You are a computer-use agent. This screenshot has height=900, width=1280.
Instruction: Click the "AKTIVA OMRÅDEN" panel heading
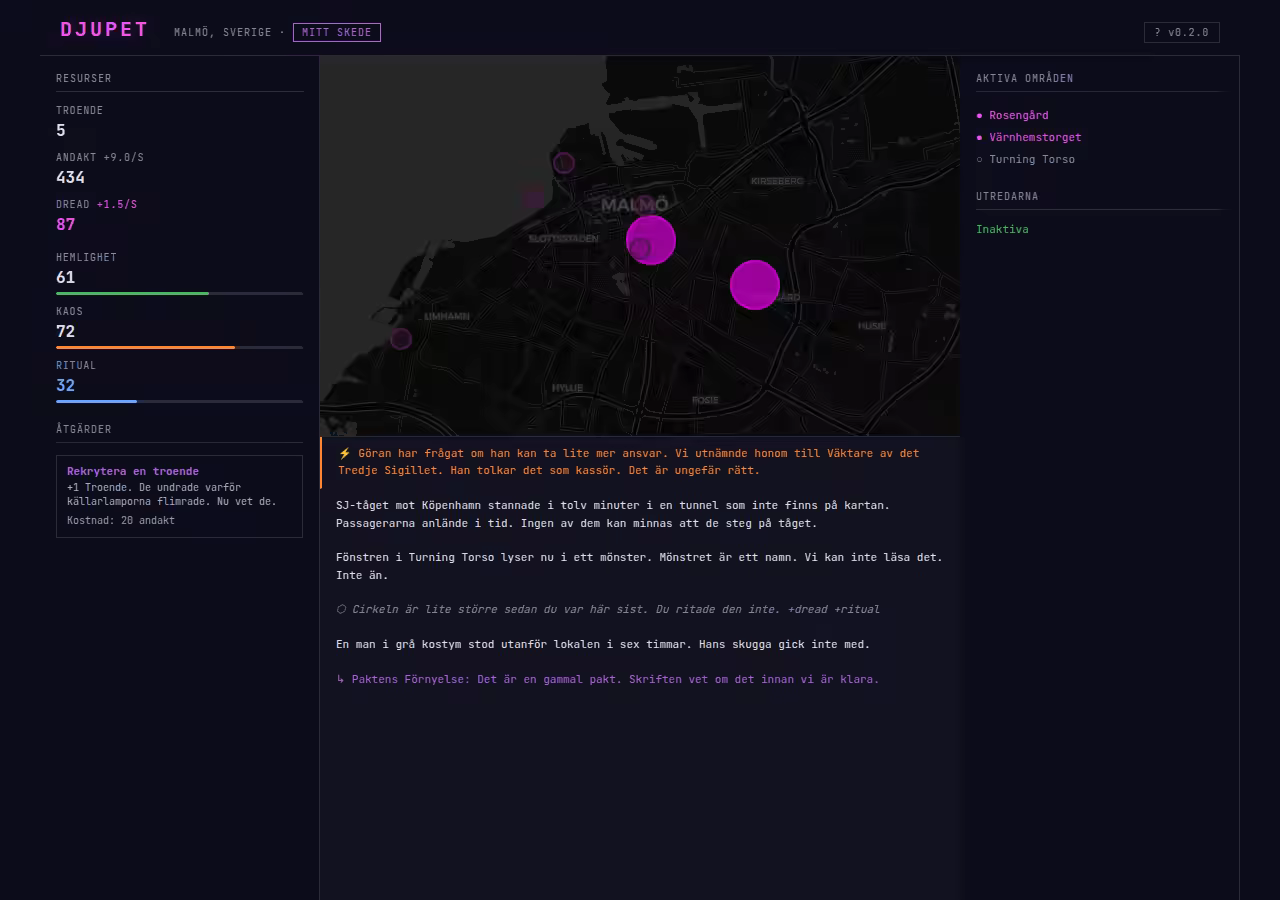1025,78
